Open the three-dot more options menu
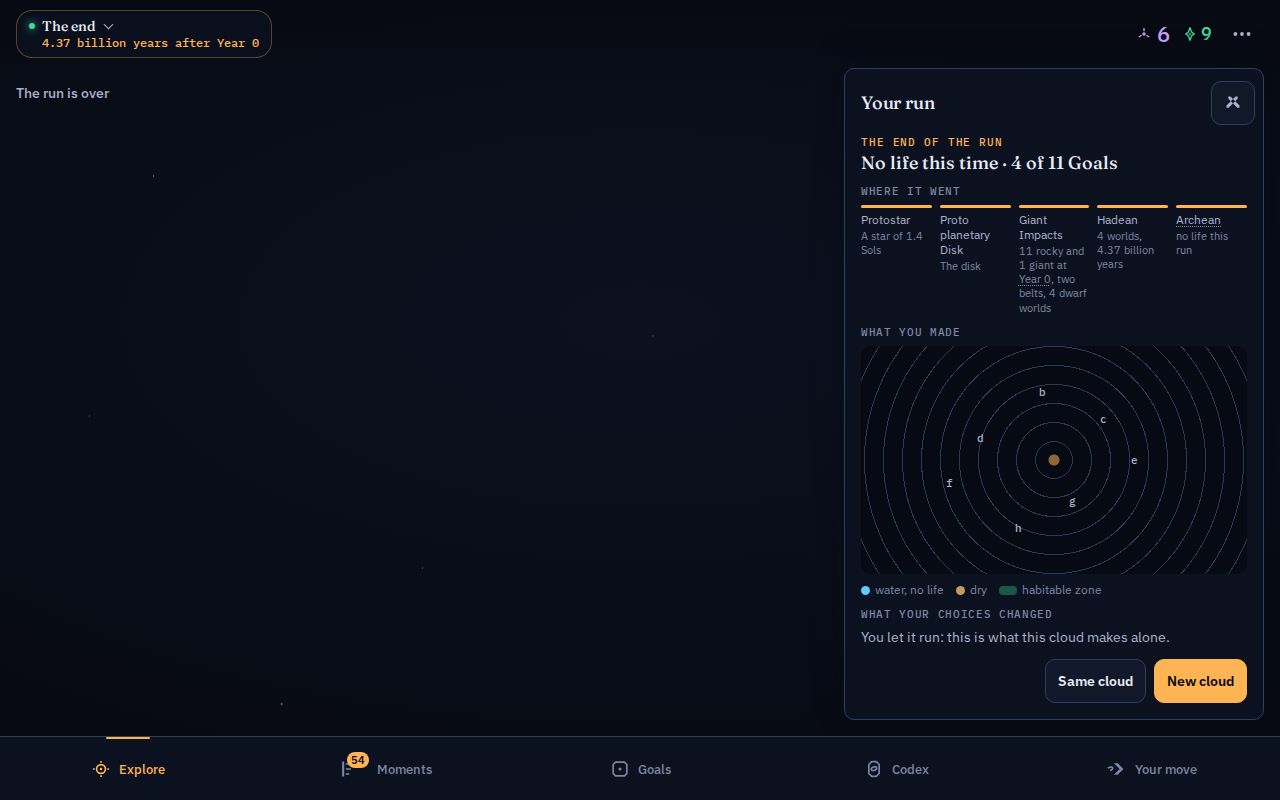Image resolution: width=1280 pixels, height=800 pixels. pos(1242,34)
